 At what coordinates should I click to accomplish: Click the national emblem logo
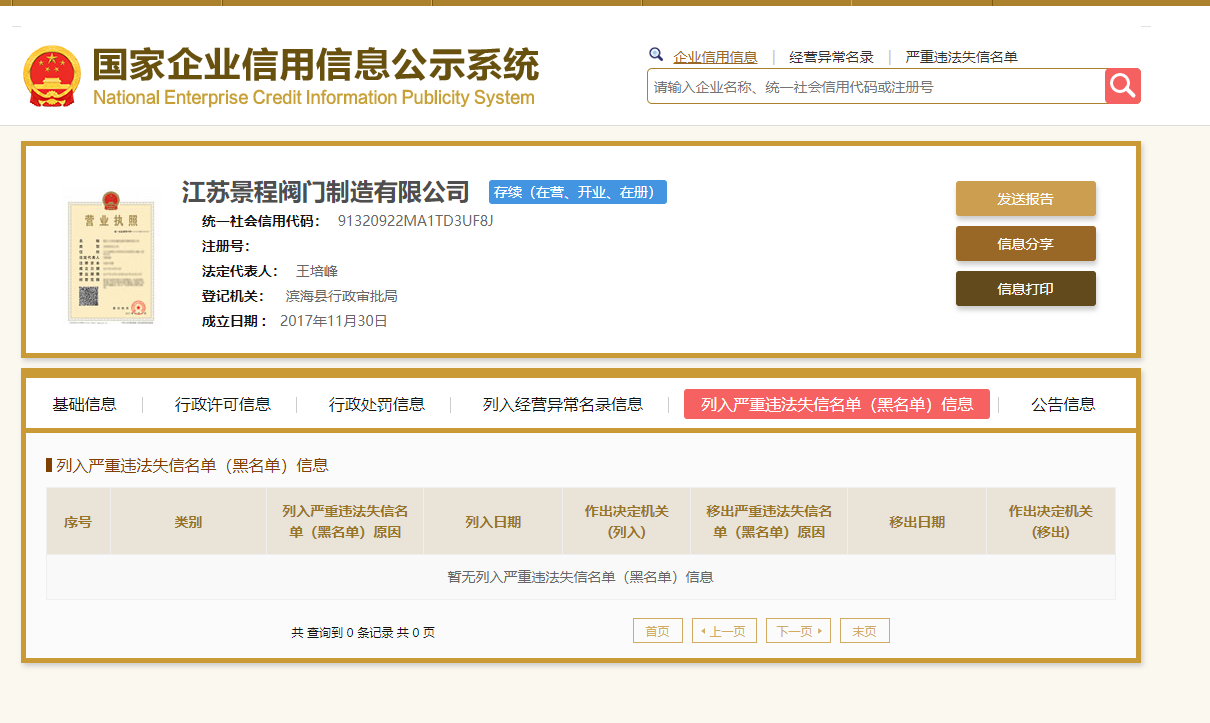pos(52,76)
